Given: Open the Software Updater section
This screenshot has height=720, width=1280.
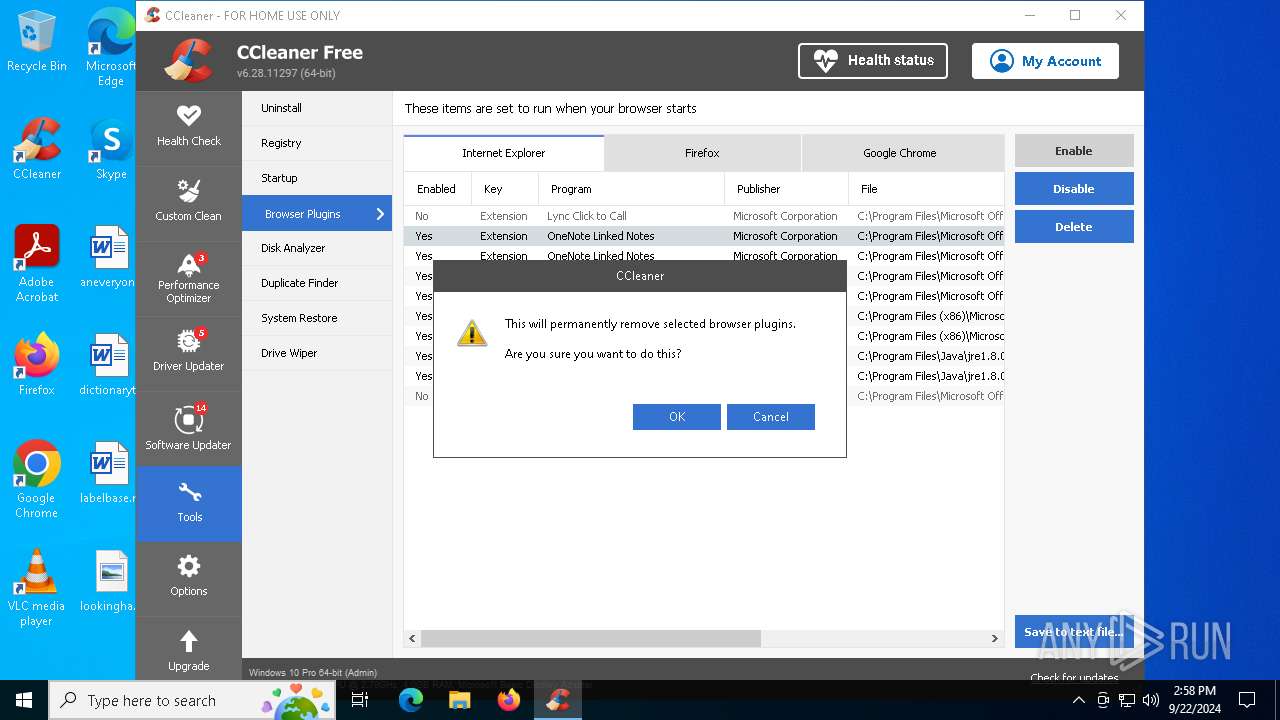Looking at the screenshot, I should (188, 428).
